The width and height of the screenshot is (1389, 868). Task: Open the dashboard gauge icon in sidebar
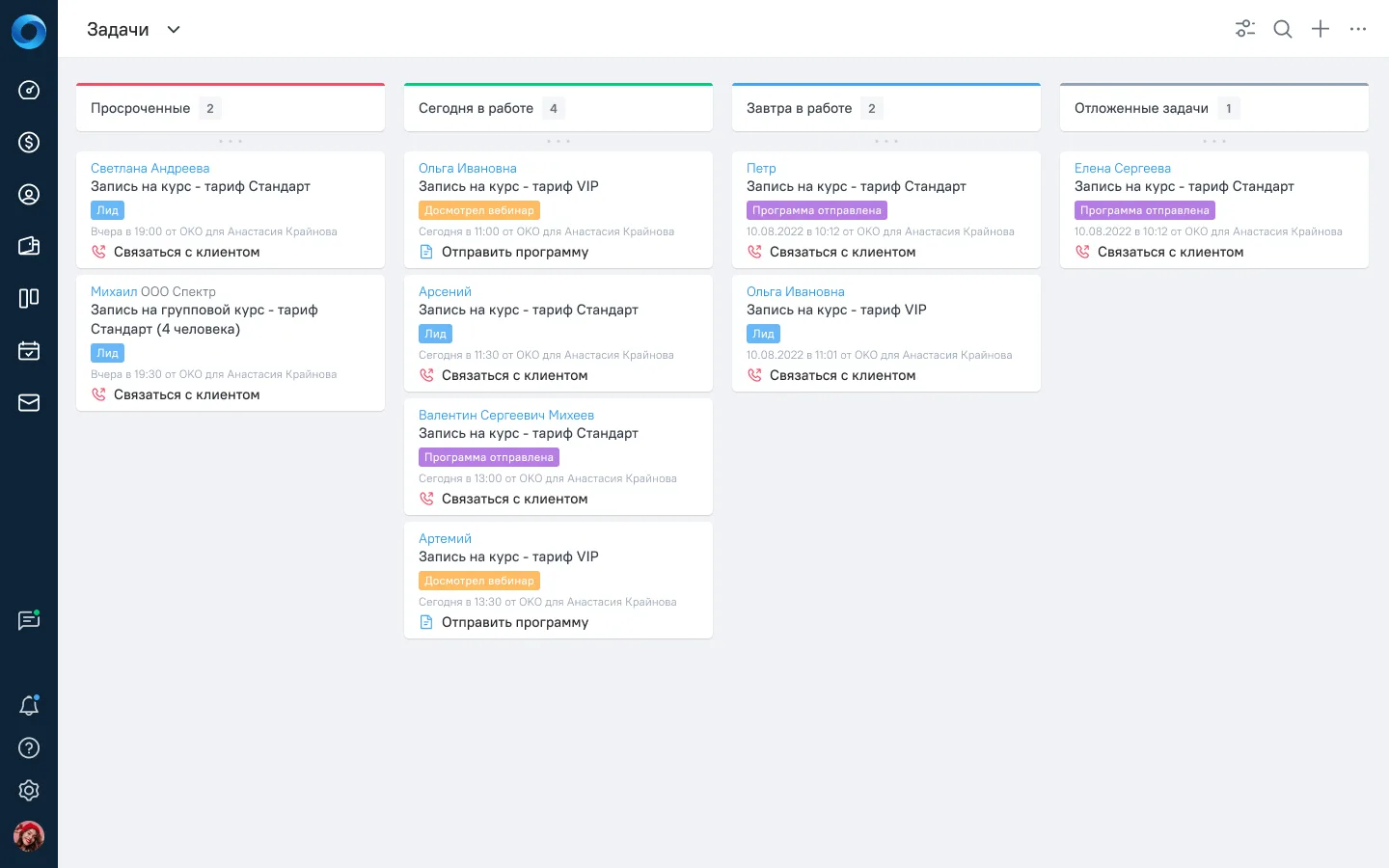29,91
